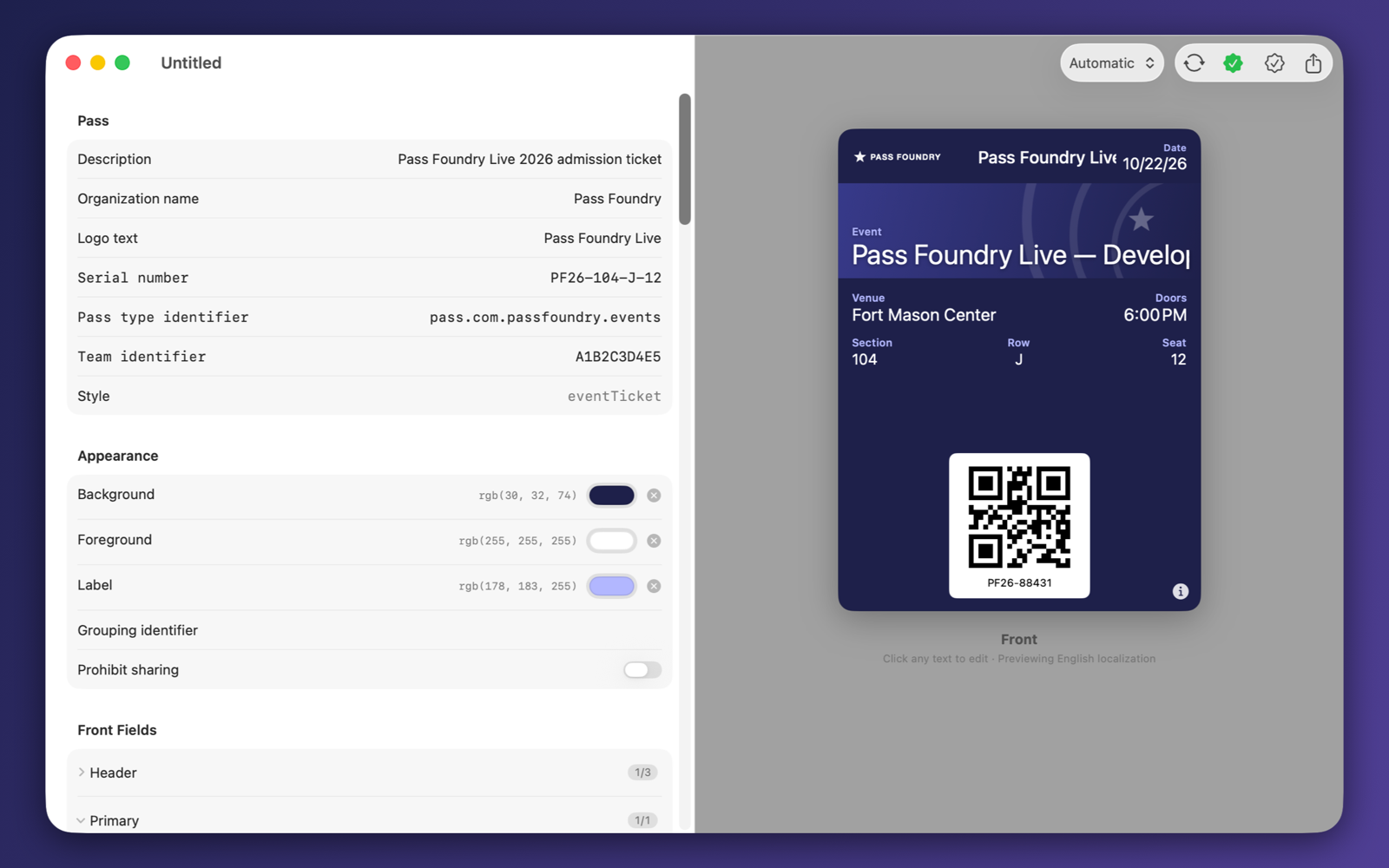Click the eventTicket style value

coord(615,396)
